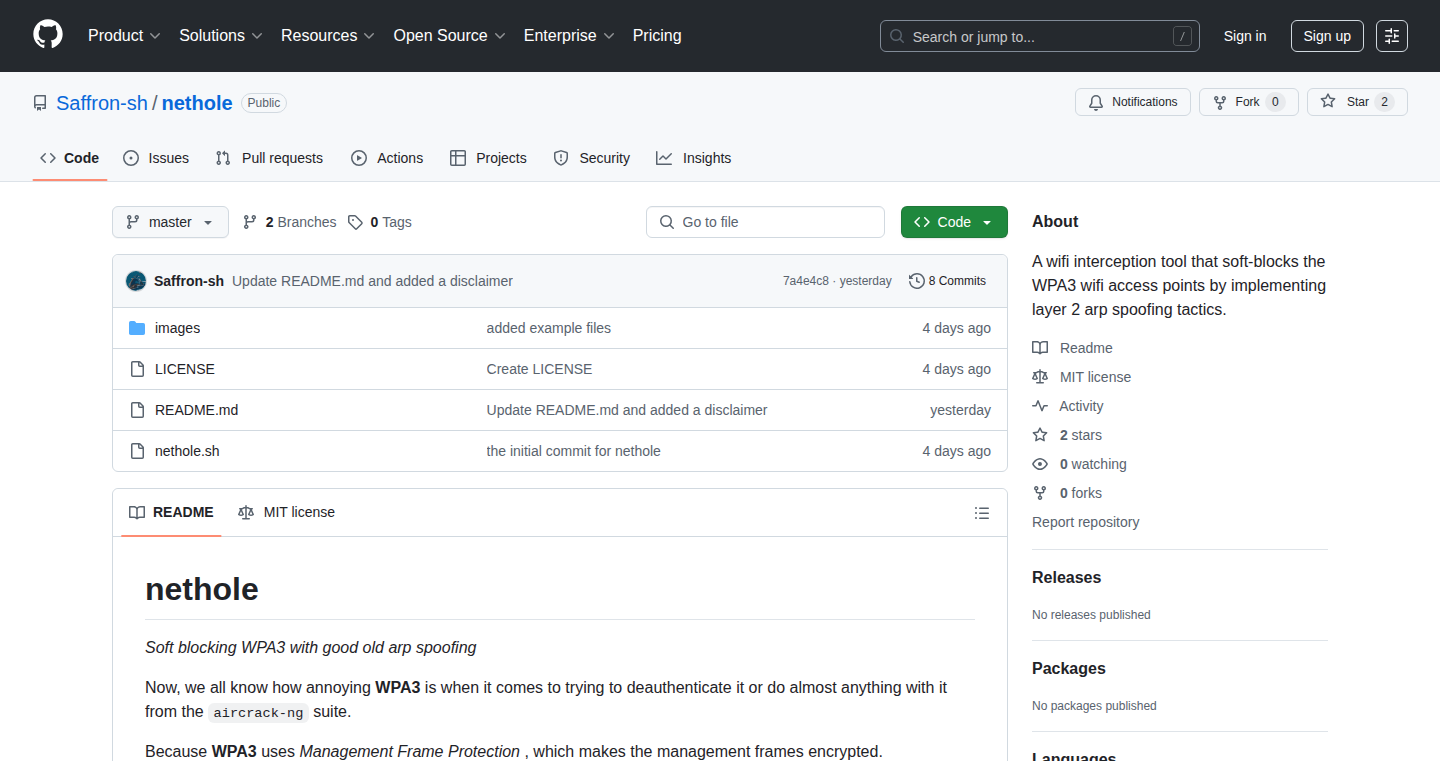Click the MIT license link in About
1440x761 pixels.
pos(1082,377)
